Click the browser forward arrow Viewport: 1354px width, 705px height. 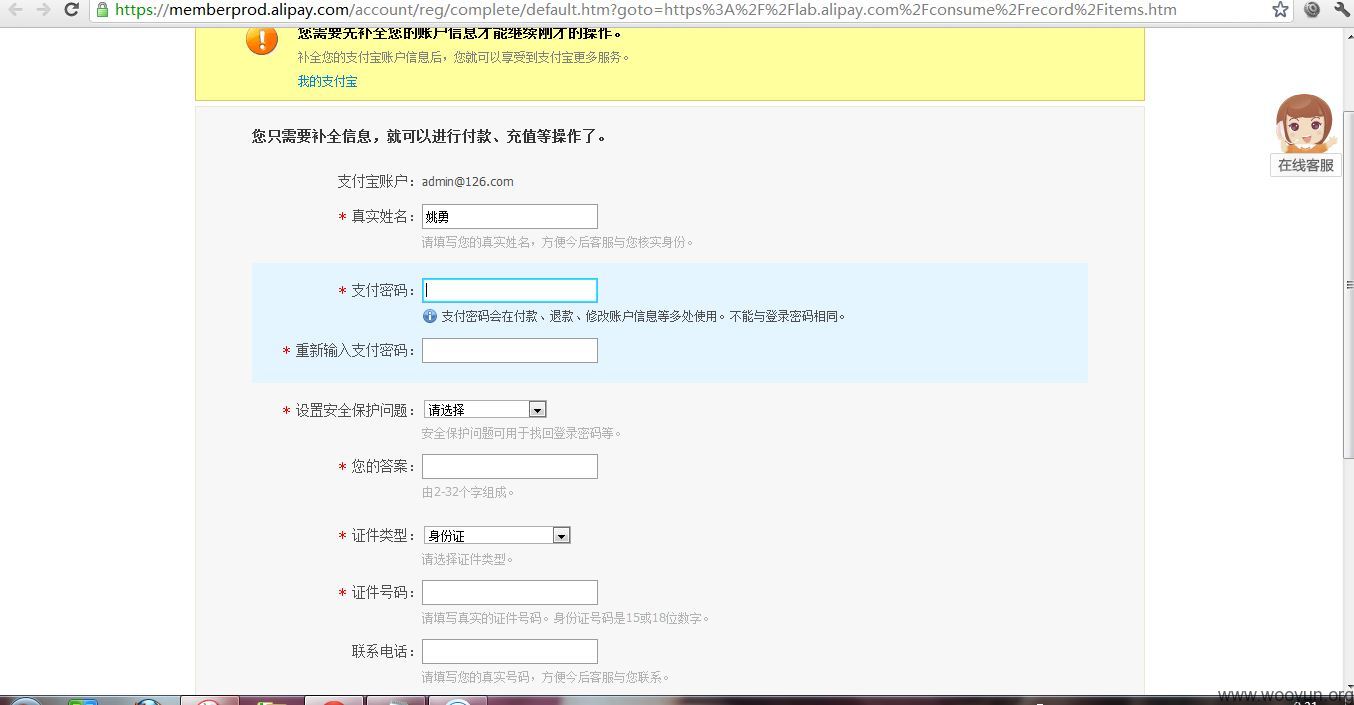coord(43,10)
